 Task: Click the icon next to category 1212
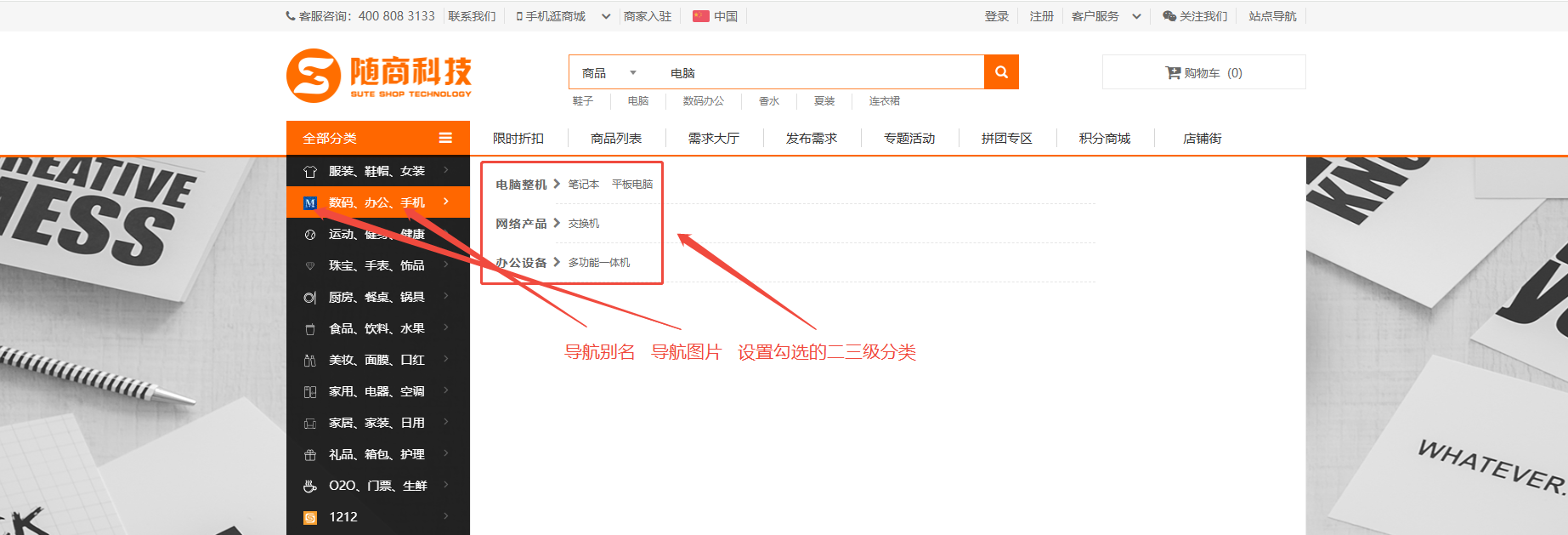[310, 517]
